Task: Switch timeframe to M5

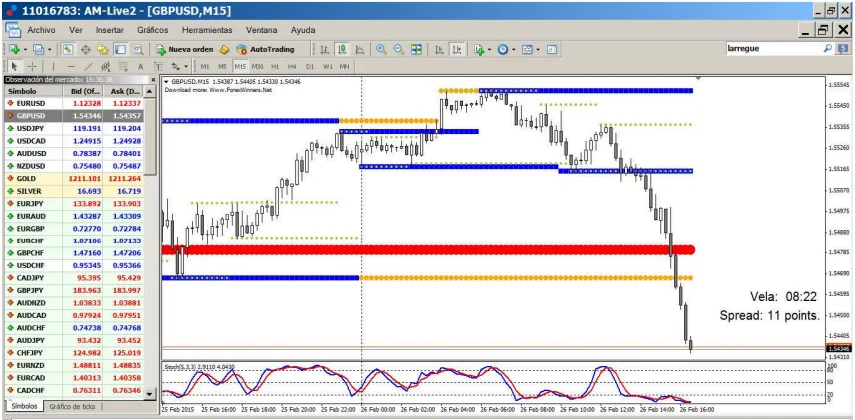Action: point(222,66)
